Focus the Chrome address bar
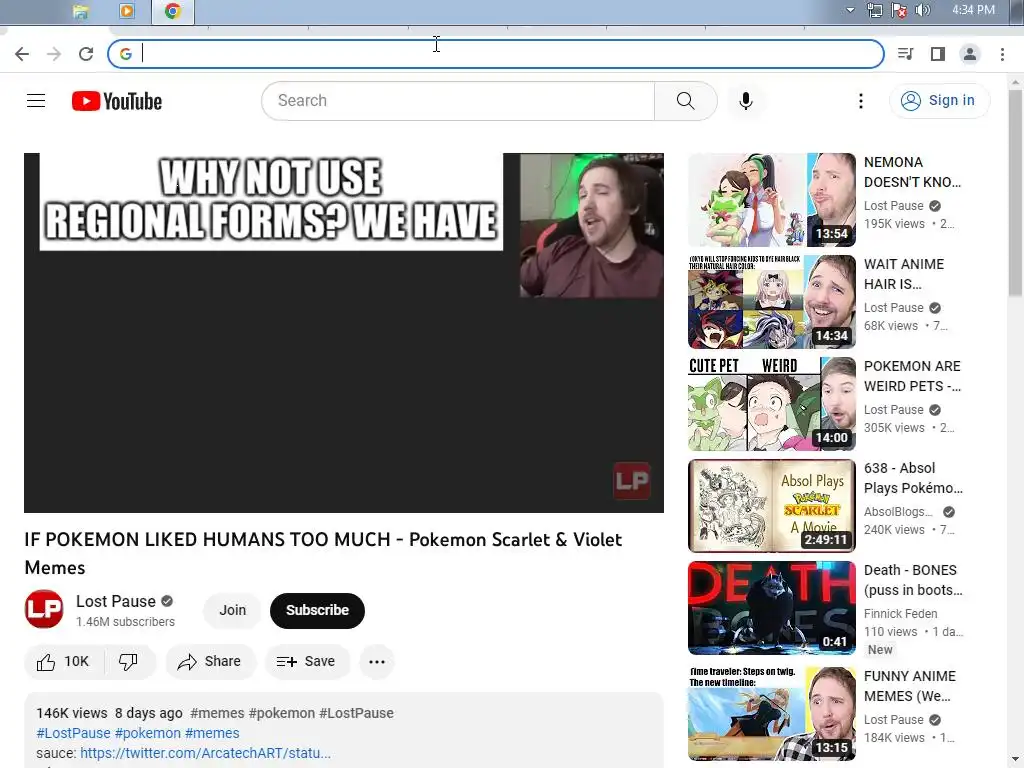This screenshot has height=768, width=1024. (496, 54)
